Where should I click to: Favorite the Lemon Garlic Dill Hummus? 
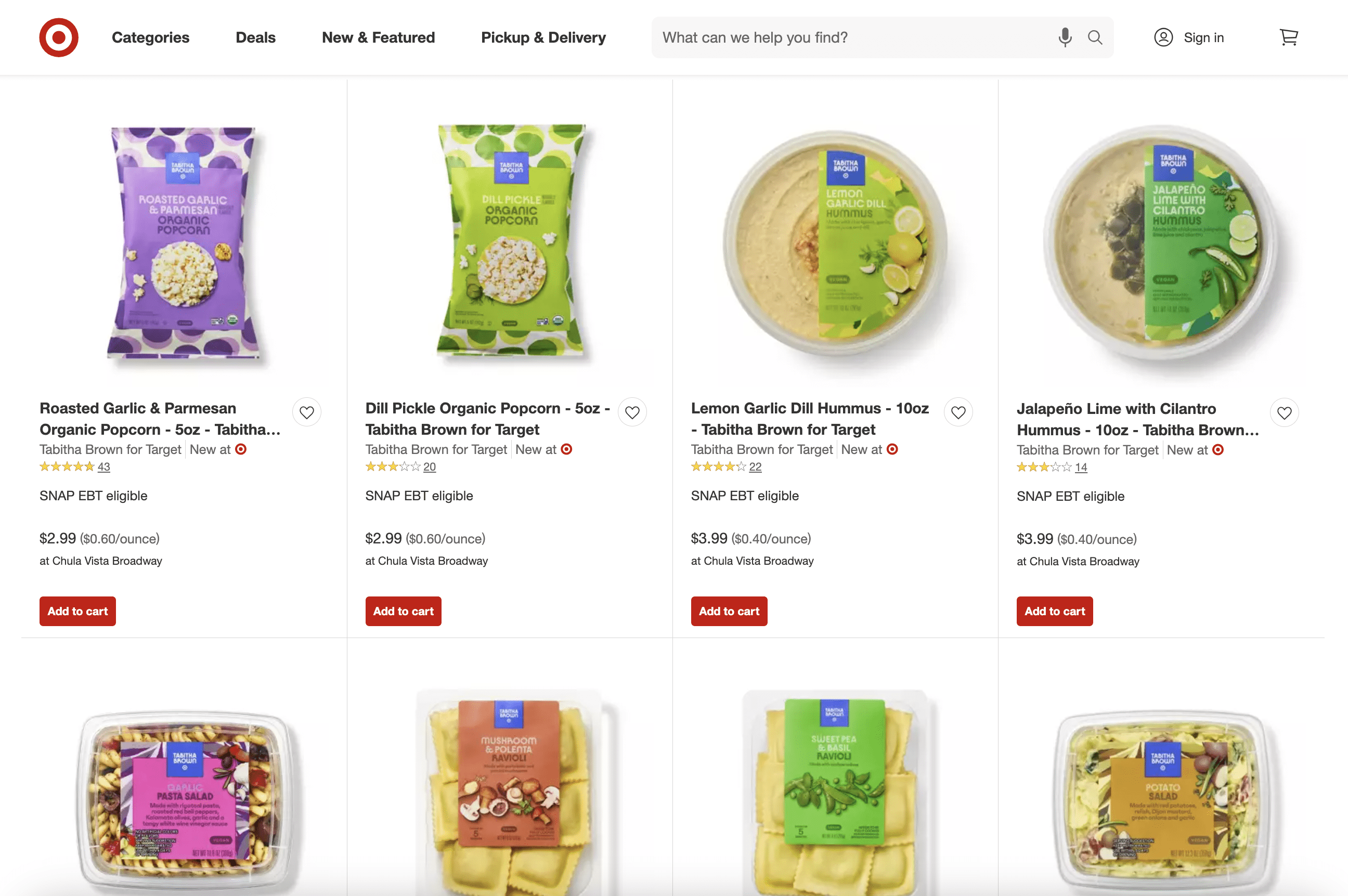(958, 412)
